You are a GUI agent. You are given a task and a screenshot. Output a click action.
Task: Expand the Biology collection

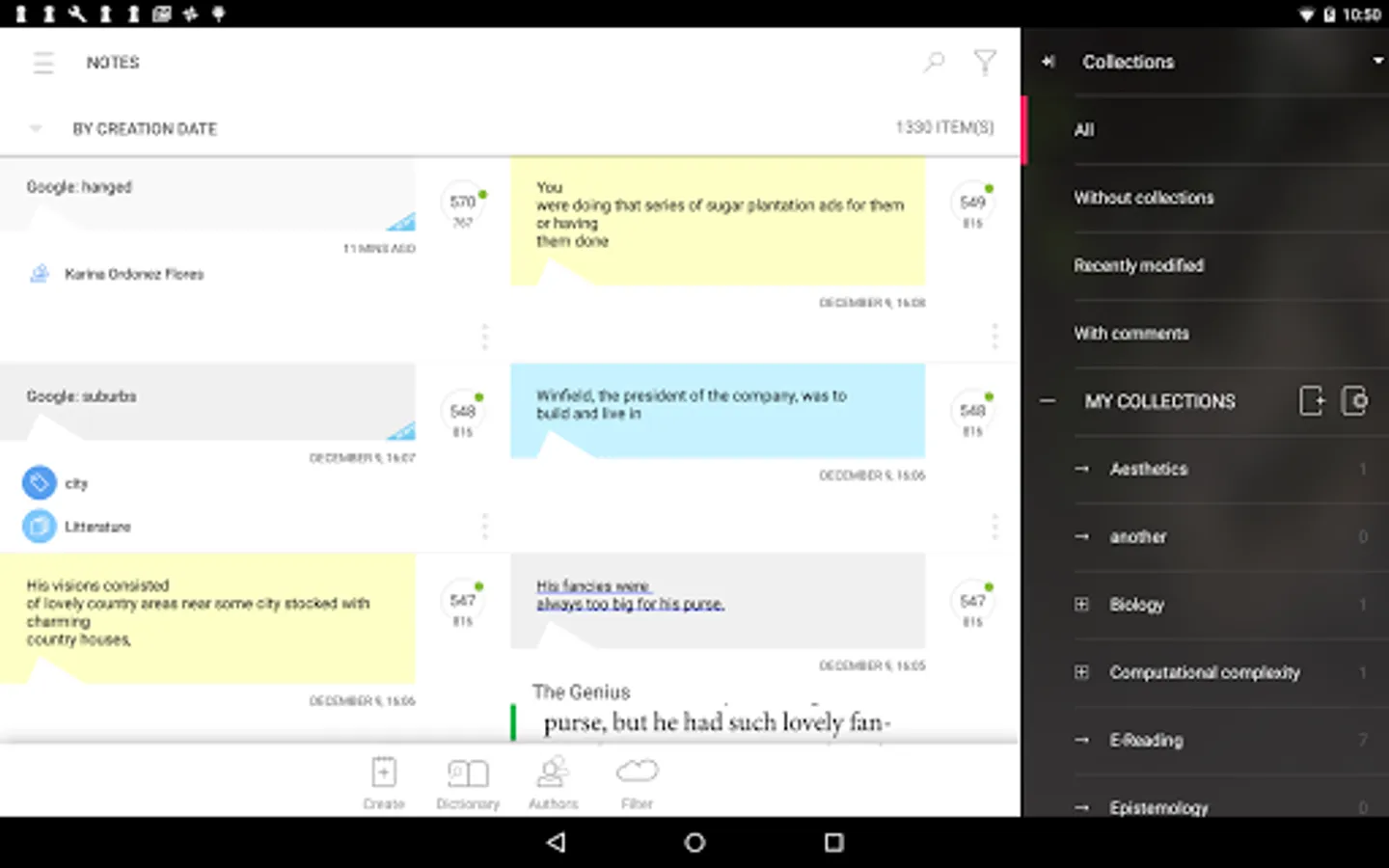click(x=1081, y=605)
